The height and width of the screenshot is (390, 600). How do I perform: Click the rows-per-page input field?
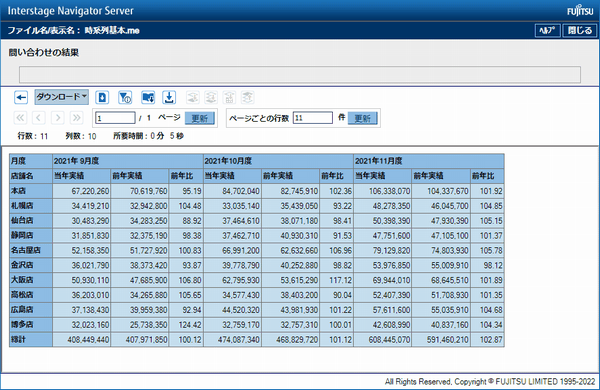coord(313,118)
